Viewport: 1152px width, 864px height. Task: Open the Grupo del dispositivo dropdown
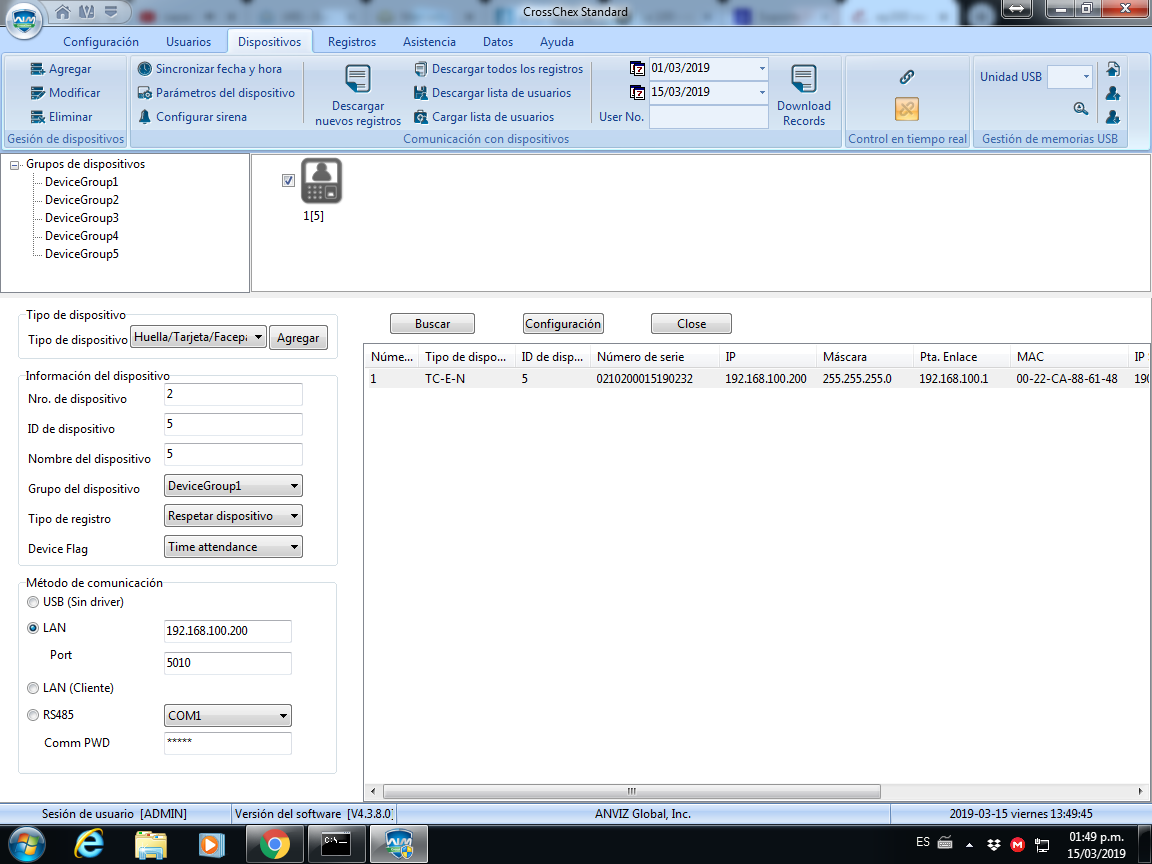233,486
